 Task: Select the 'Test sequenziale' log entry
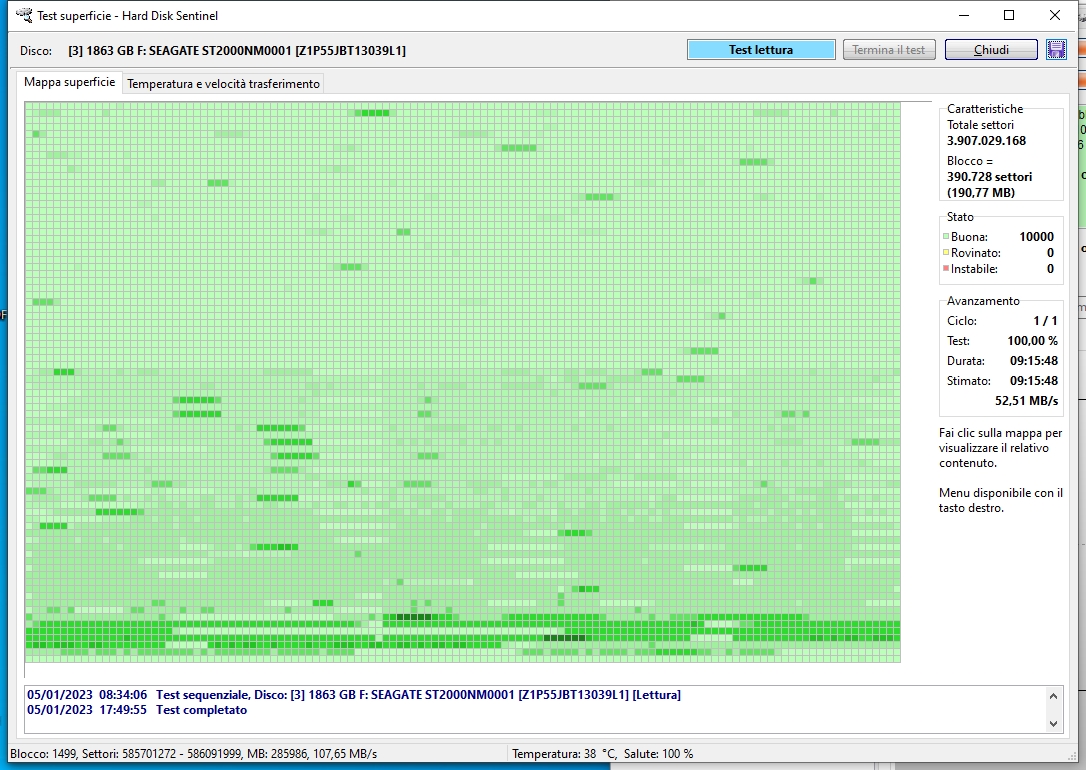point(353,695)
